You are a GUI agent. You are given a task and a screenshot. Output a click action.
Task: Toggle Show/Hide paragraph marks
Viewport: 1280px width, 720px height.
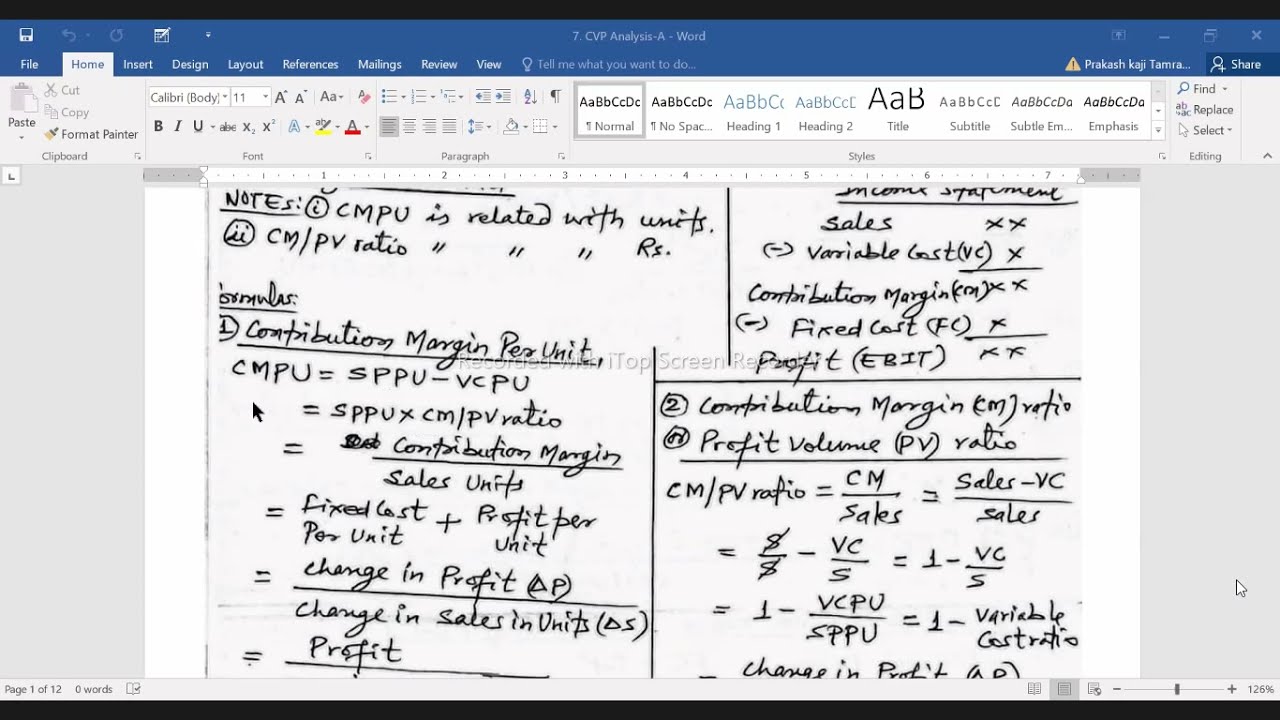[555, 97]
